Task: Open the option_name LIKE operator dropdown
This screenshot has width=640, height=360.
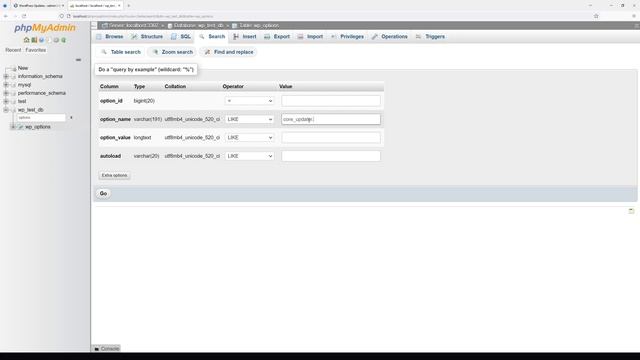Action: (249, 119)
